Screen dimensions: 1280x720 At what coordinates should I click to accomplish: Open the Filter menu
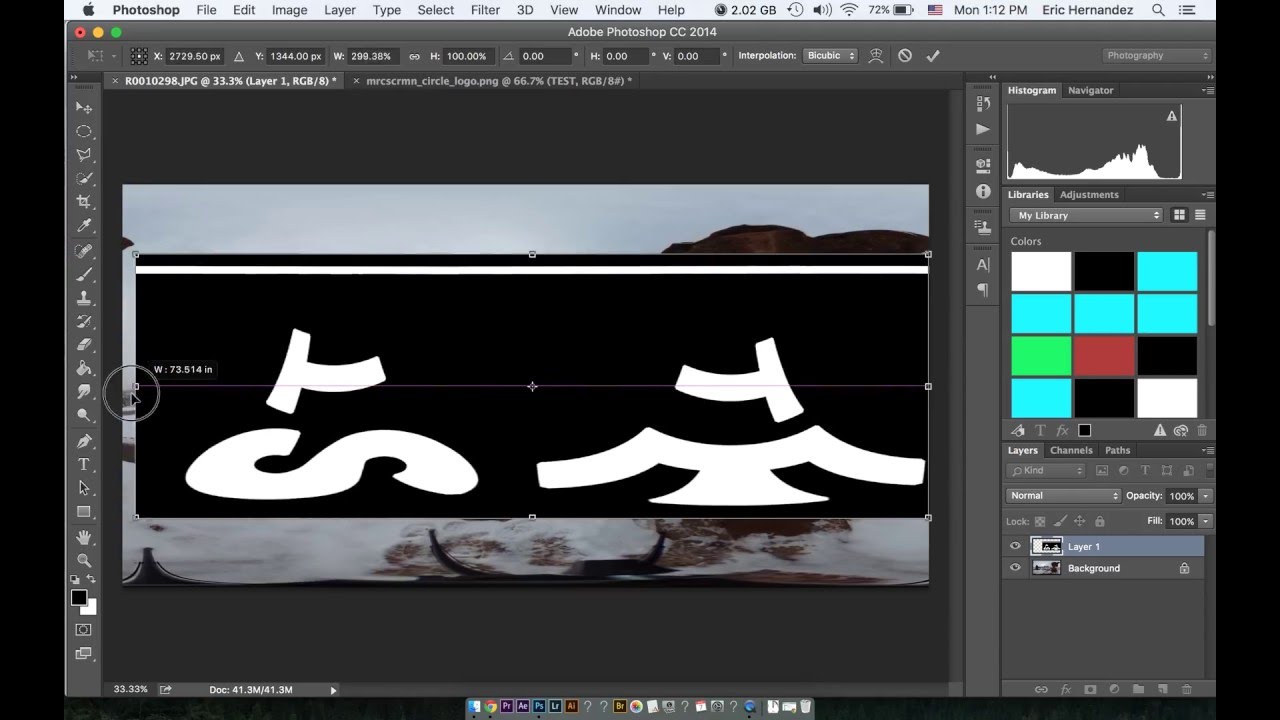point(485,10)
